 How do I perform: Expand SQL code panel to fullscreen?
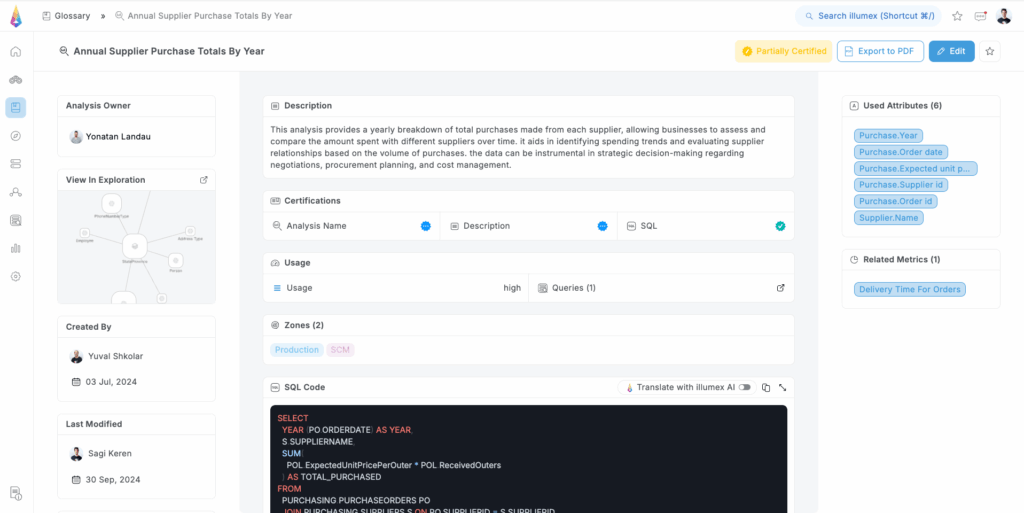(x=782, y=387)
